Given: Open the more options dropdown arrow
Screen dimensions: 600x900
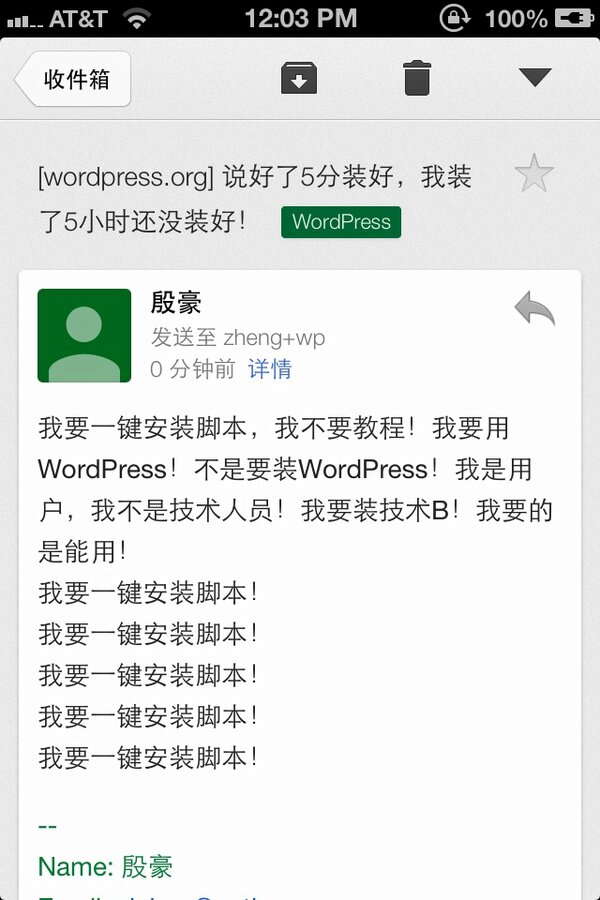Looking at the screenshot, I should click(x=535, y=77).
